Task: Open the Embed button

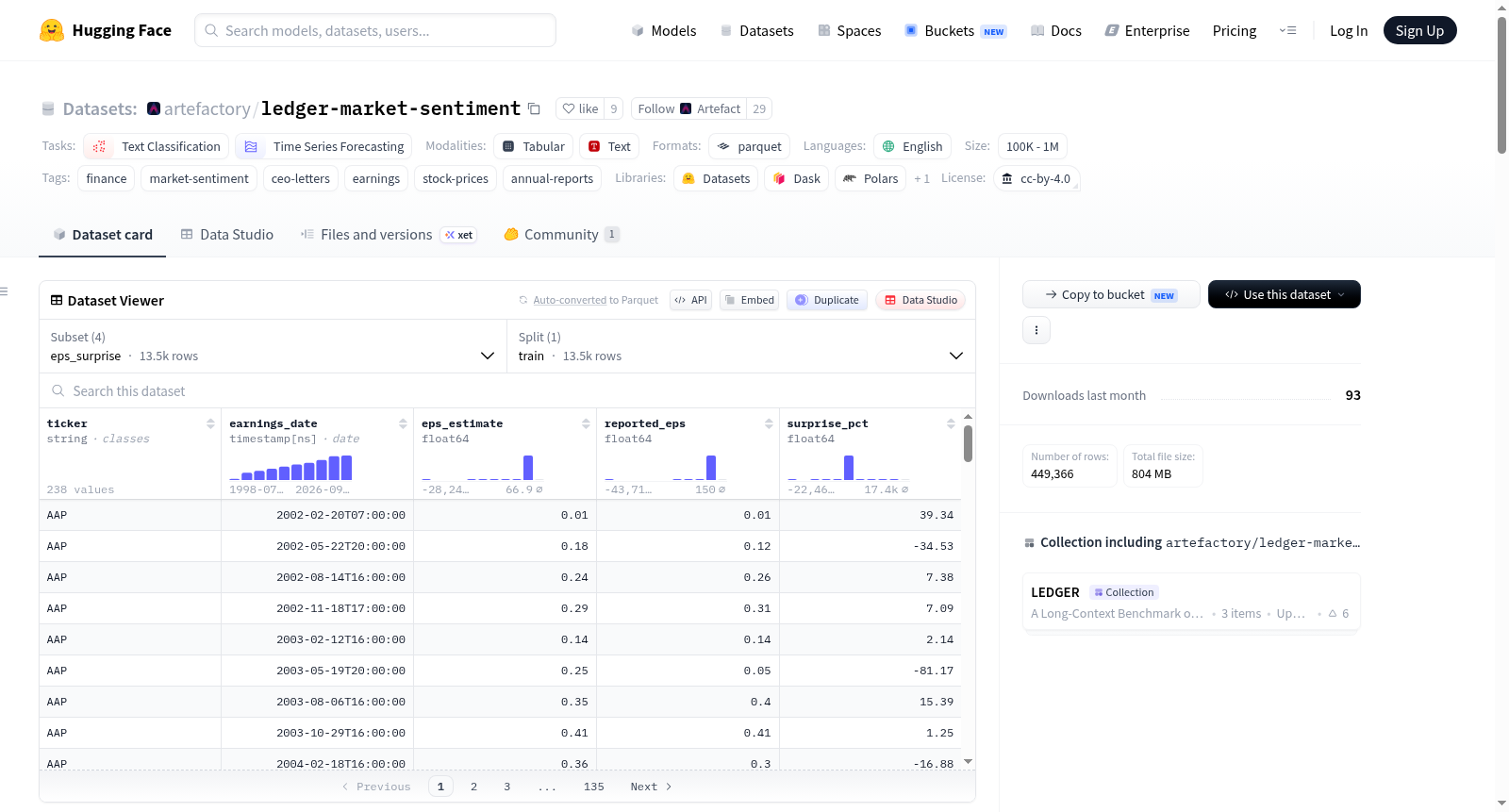Action: (750, 300)
